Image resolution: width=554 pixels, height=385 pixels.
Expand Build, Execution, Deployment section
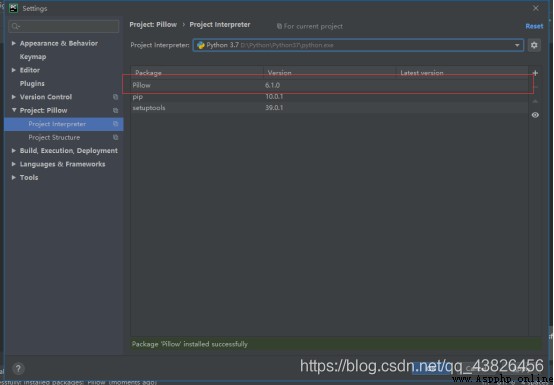click(x=13, y=150)
